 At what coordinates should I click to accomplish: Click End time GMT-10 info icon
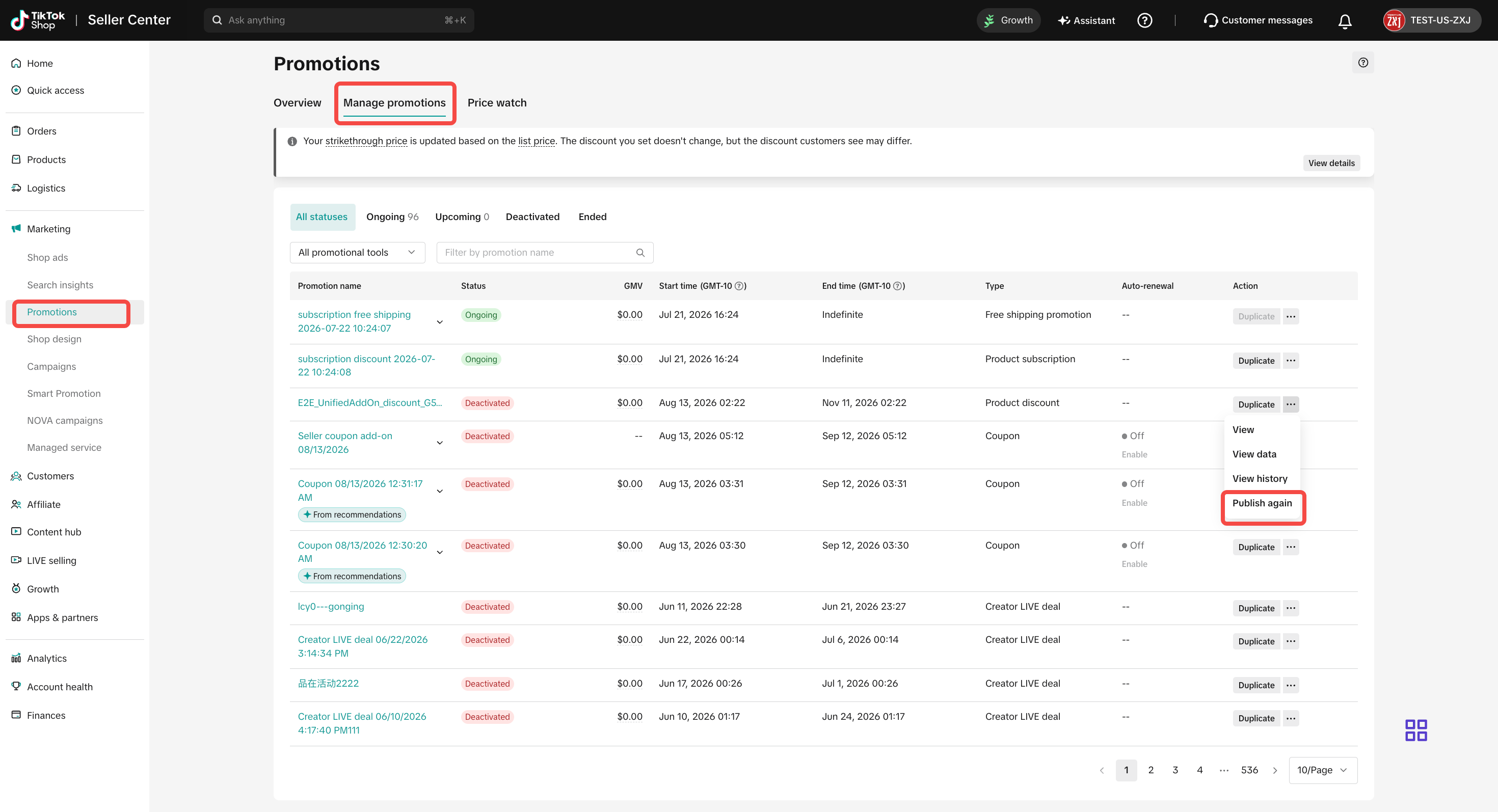[898, 286]
